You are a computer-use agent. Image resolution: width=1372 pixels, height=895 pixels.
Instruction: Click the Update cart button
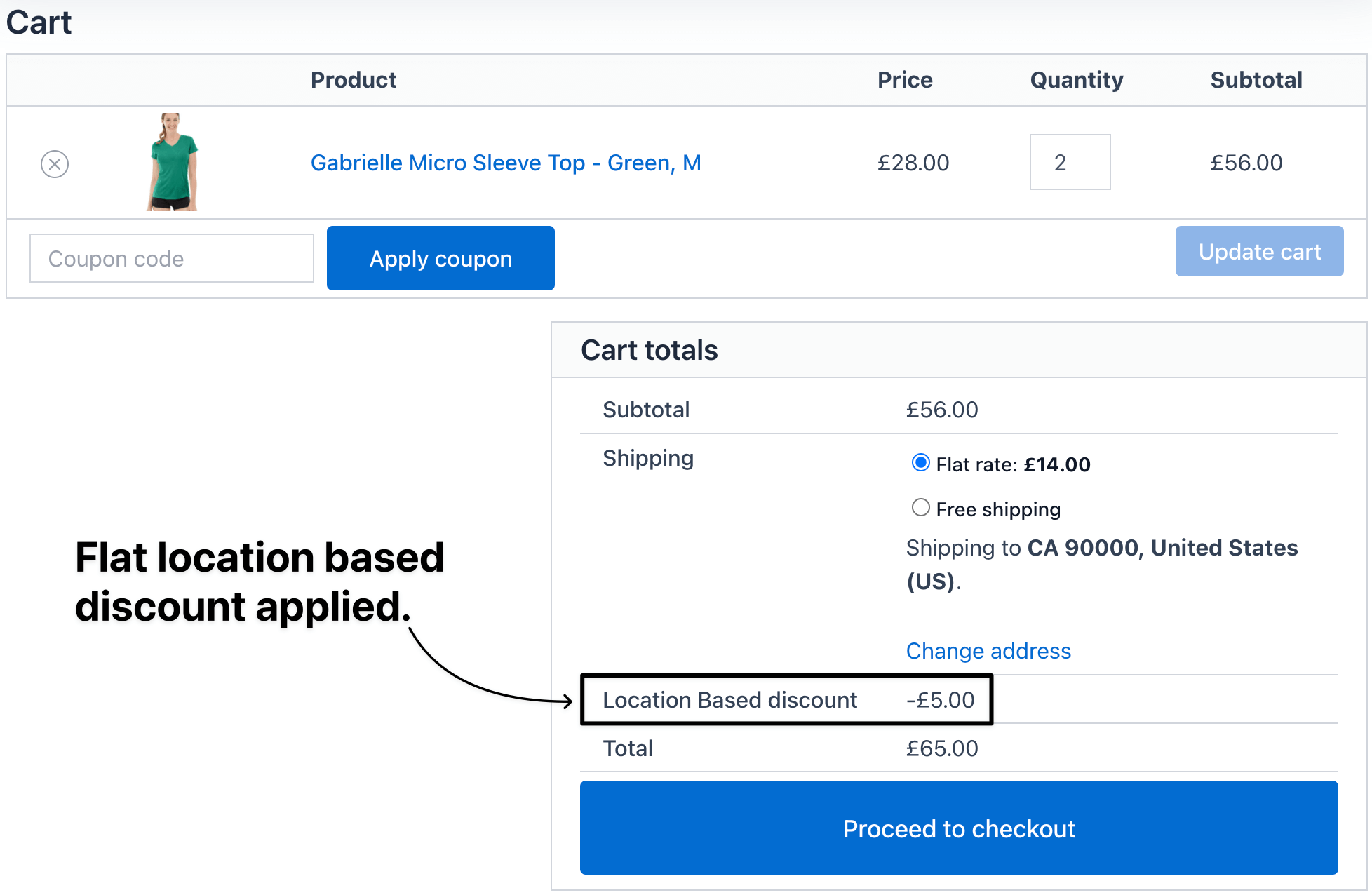[x=1259, y=252]
